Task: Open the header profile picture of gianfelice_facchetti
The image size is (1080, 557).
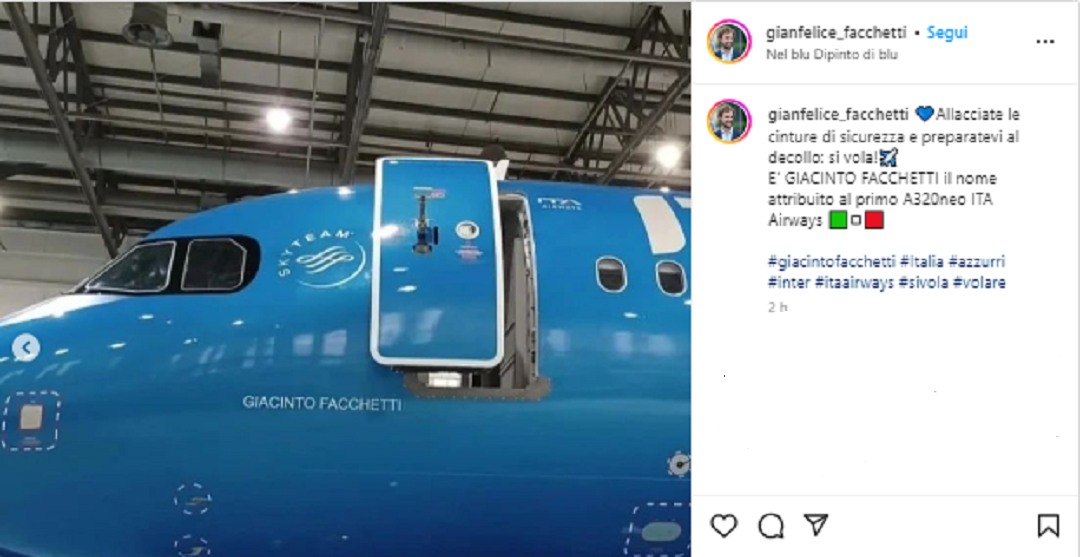Action: [x=729, y=41]
